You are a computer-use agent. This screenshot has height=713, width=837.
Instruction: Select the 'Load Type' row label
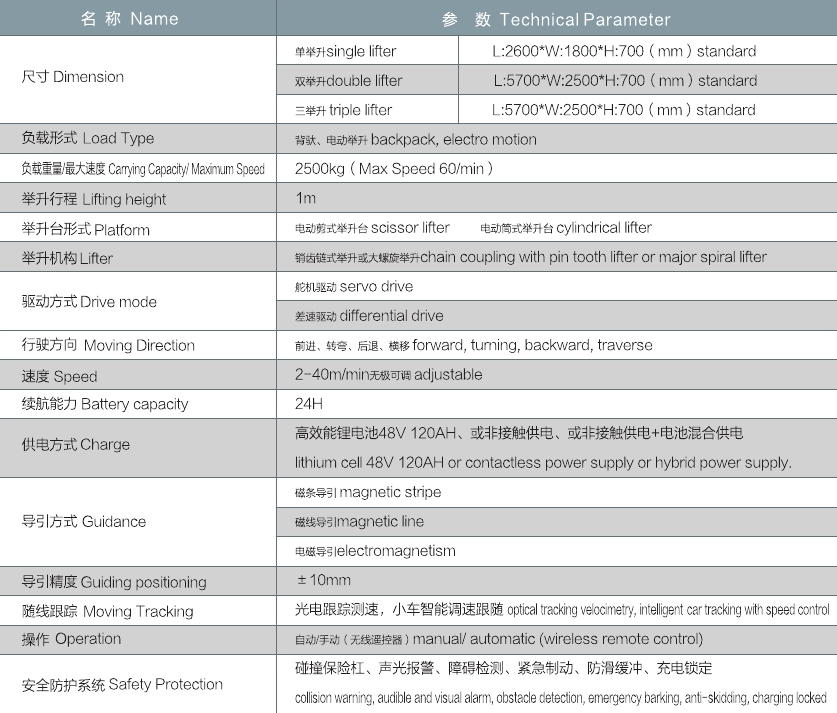(x=88, y=138)
